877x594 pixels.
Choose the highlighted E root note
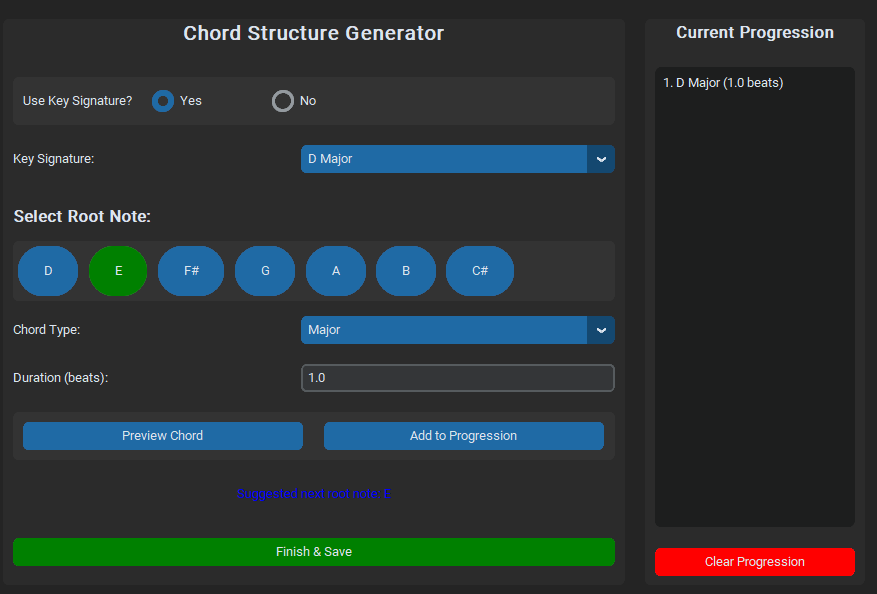[x=118, y=271]
